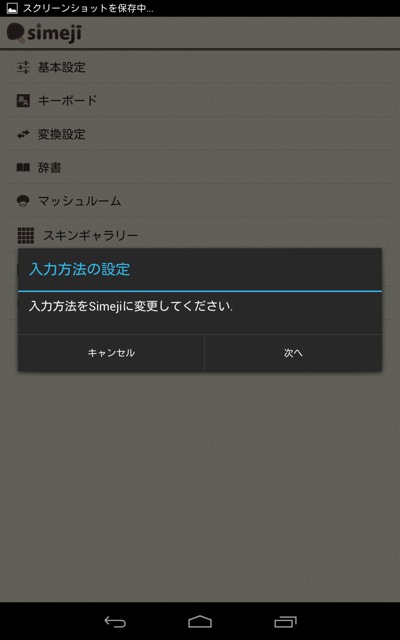Tap the 基本設定 sliders icon

pyautogui.click(x=23, y=67)
